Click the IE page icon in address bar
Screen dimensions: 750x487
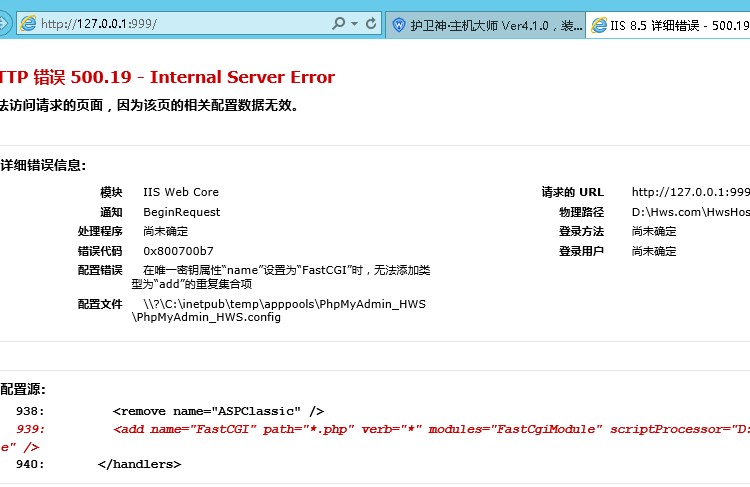click(x=28, y=23)
